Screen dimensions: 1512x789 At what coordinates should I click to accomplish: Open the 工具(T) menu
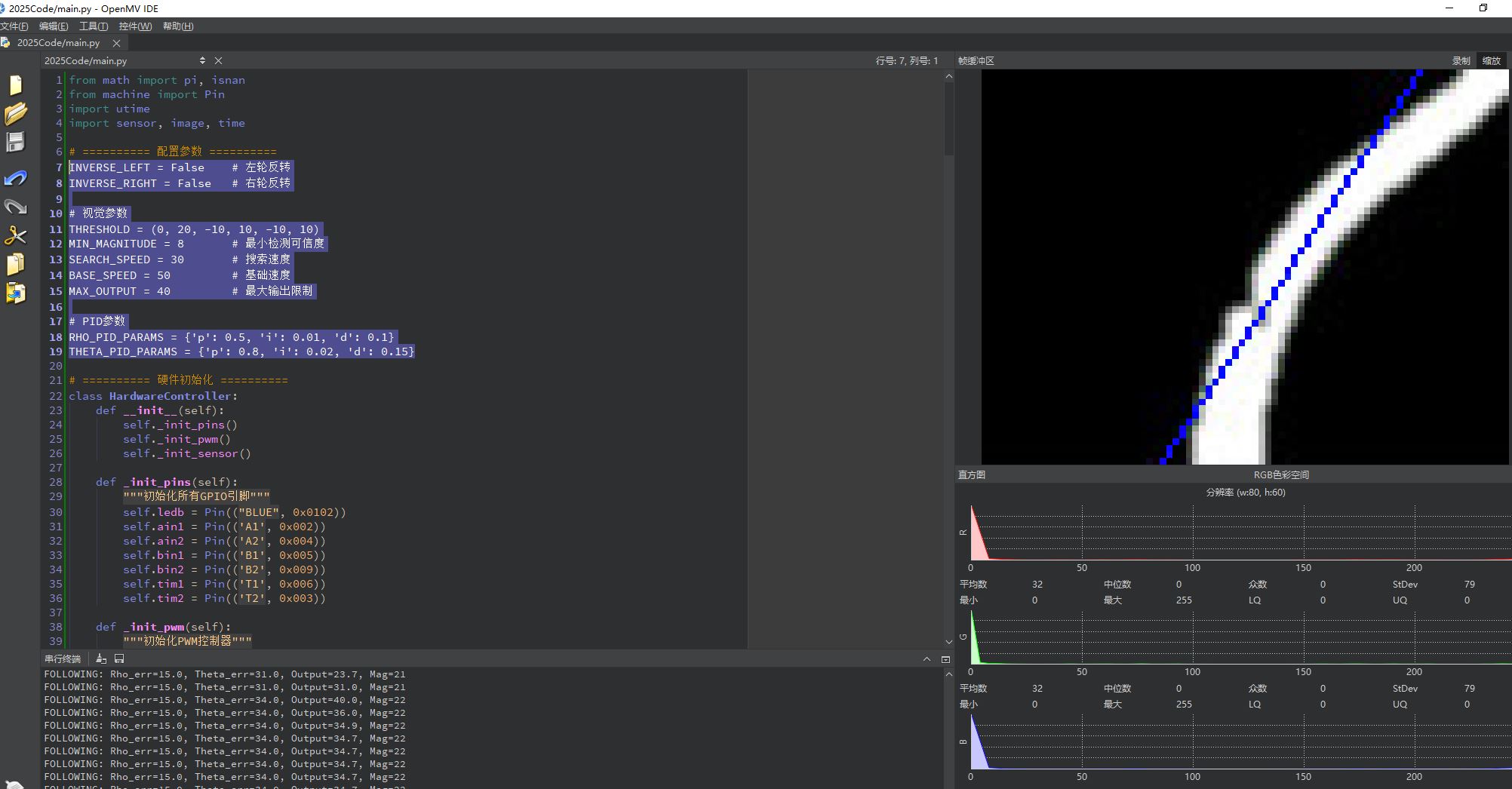94,26
